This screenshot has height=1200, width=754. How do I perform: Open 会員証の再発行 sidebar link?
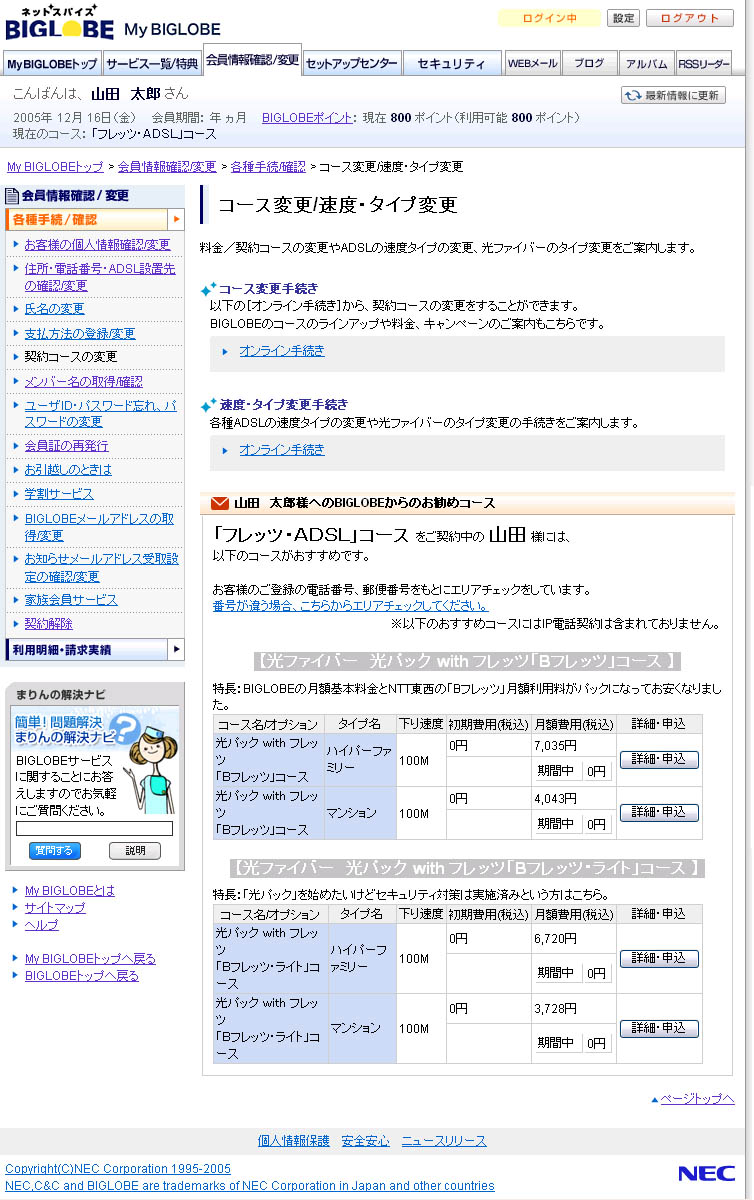click(66, 446)
